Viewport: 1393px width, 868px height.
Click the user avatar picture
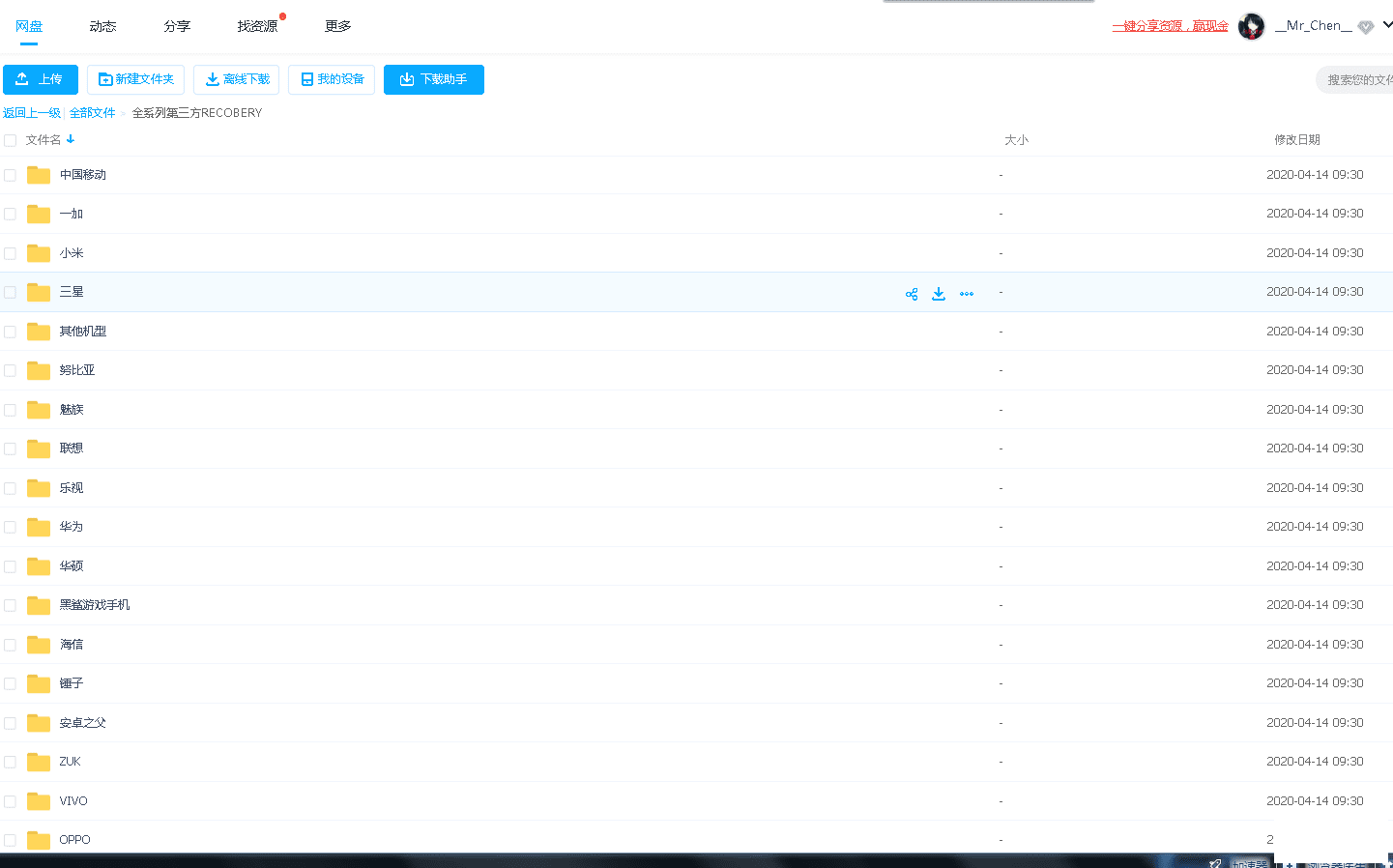point(1252,26)
